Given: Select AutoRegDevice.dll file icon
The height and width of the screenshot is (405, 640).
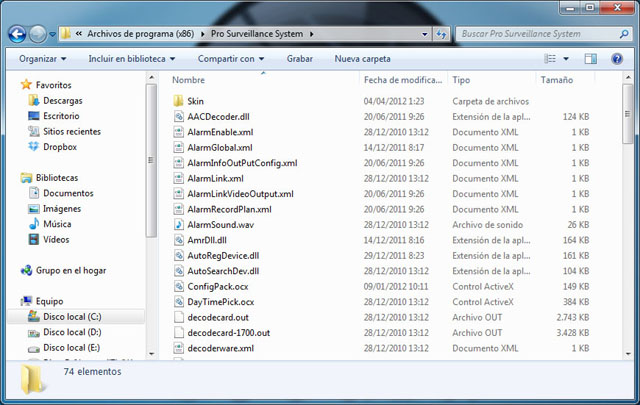Looking at the screenshot, I should point(178,256).
